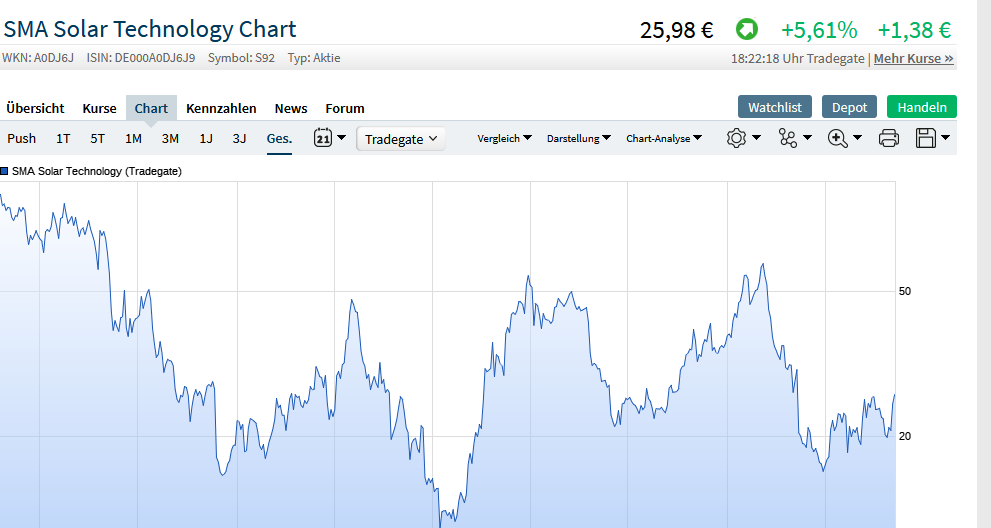
Task: Switch to the Übersicht tab
Action: click(35, 108)
